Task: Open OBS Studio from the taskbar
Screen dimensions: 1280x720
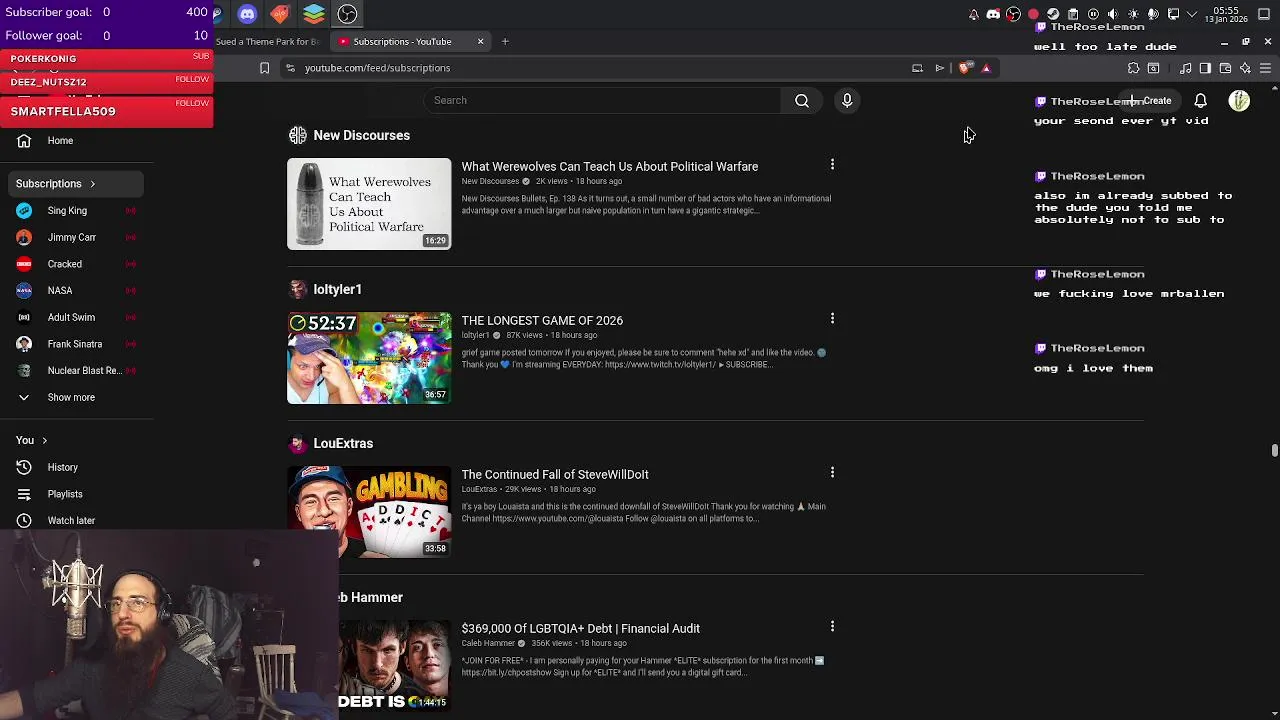Action: point(347,14)
